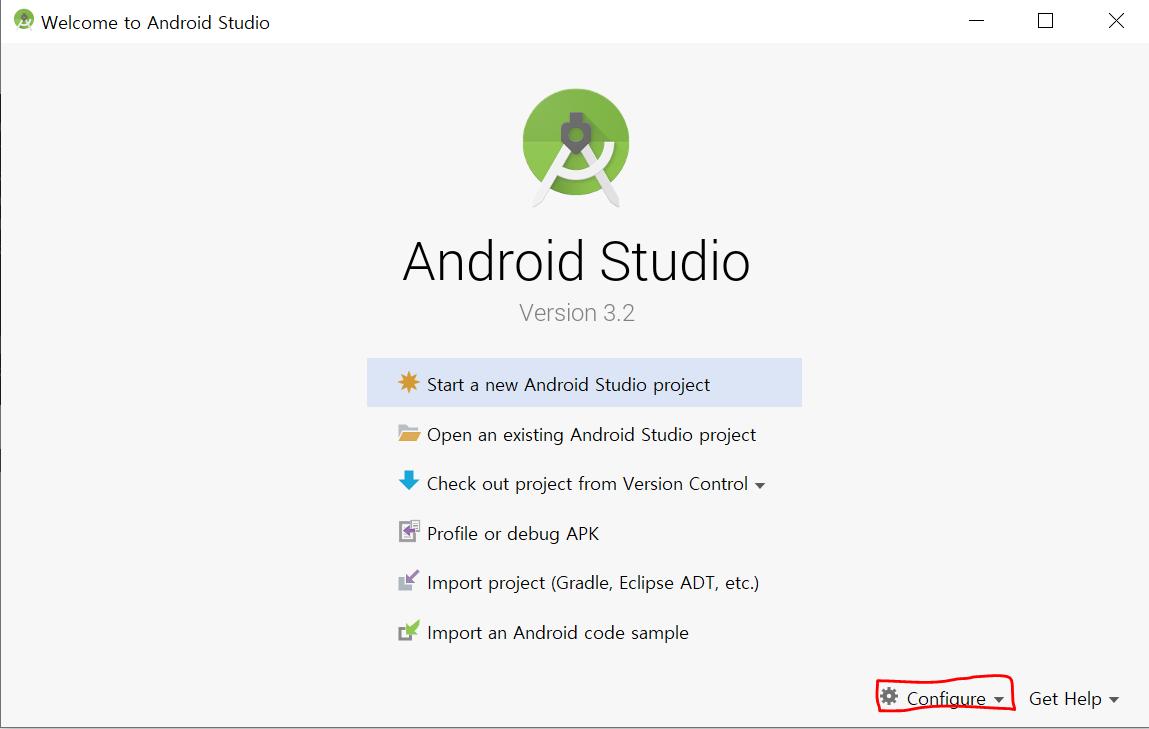Click the blue download arrow icon for Version Control

pos(408,481)
